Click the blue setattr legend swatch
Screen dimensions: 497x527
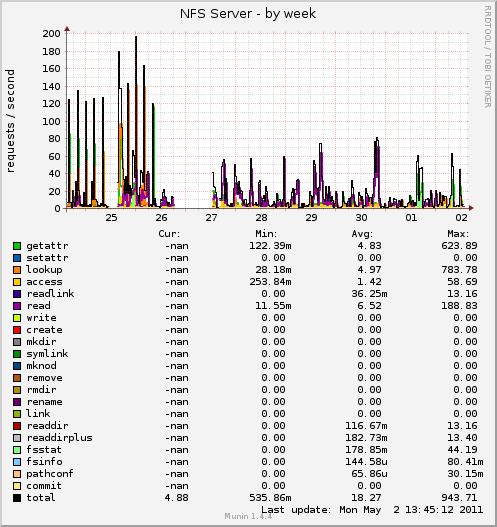pos(17,258)
